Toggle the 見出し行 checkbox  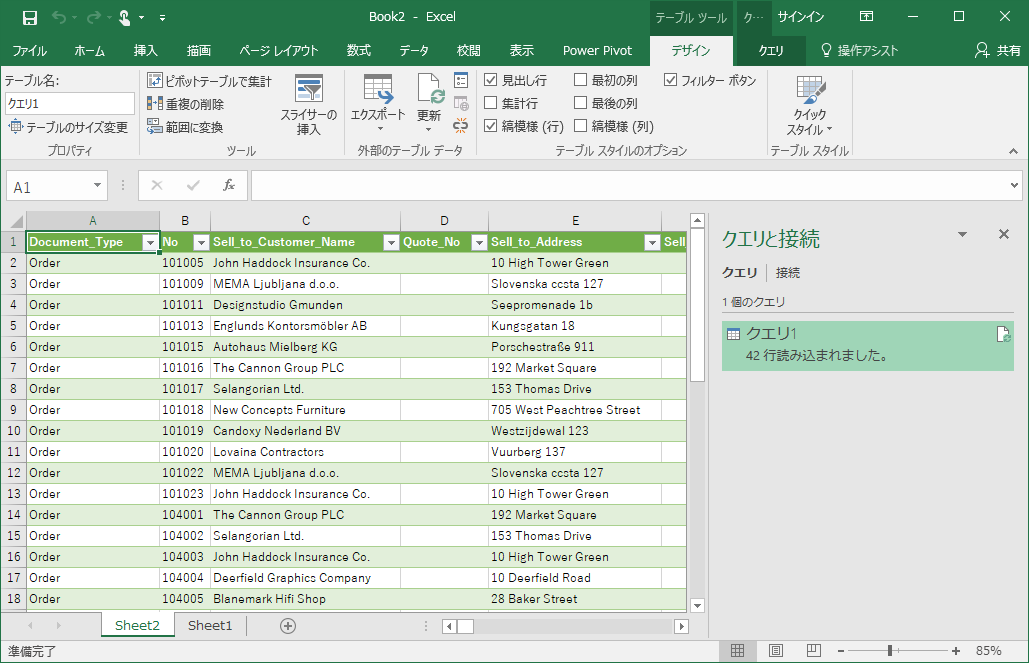point(490,80)
